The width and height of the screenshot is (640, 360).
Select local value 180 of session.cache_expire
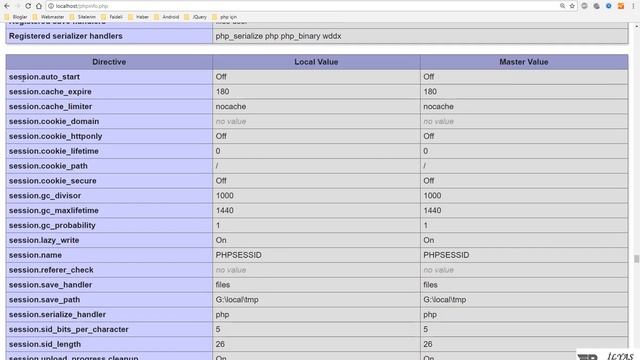click(222, 92)
